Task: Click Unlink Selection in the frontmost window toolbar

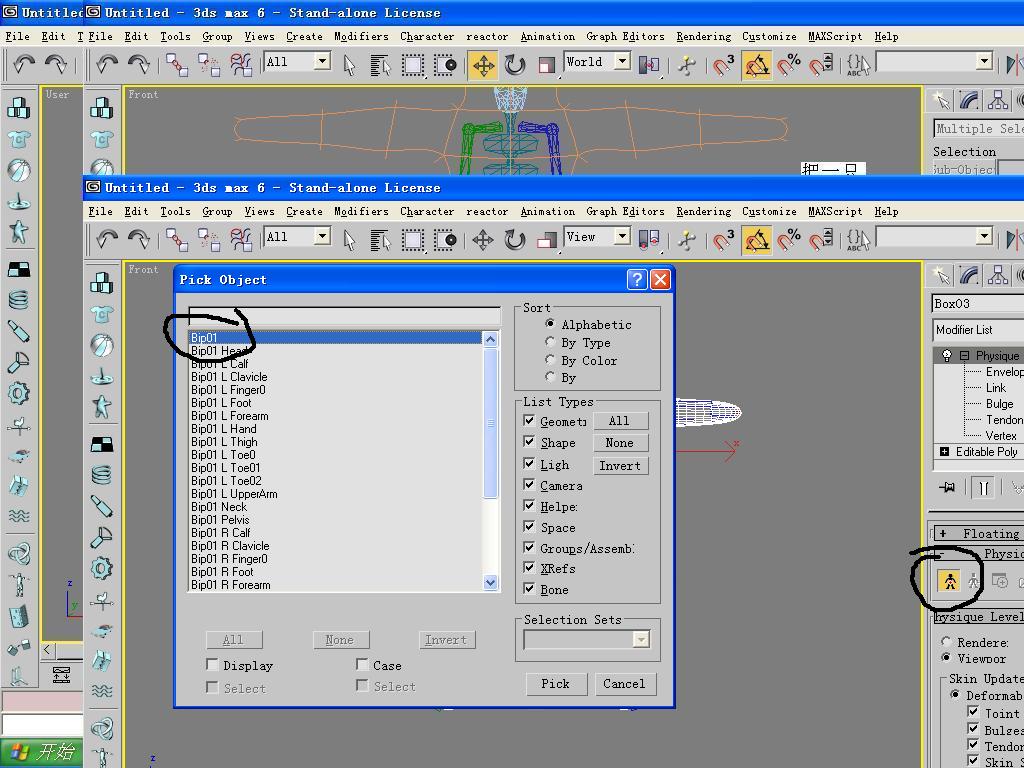Action: pos(209,240)
